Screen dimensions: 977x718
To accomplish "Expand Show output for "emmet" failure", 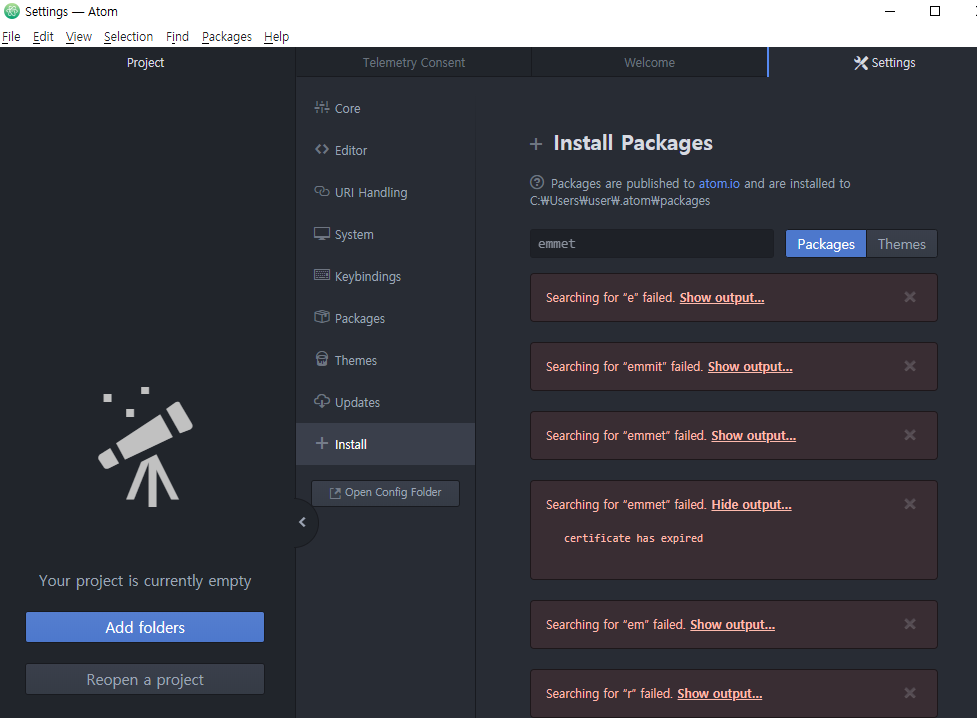I will (x=753, y=436).
